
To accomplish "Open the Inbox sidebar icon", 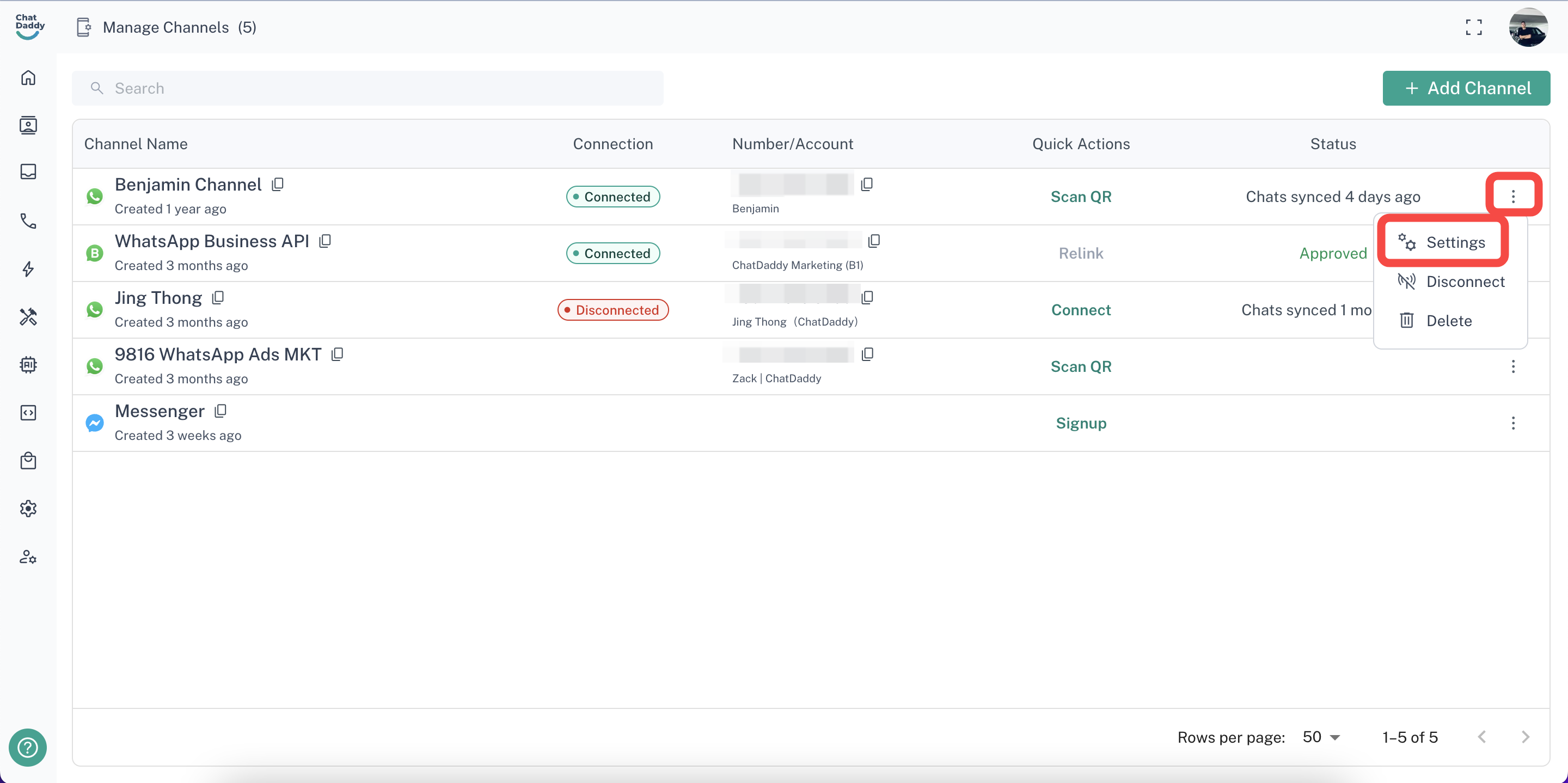I will pos(28,172).
